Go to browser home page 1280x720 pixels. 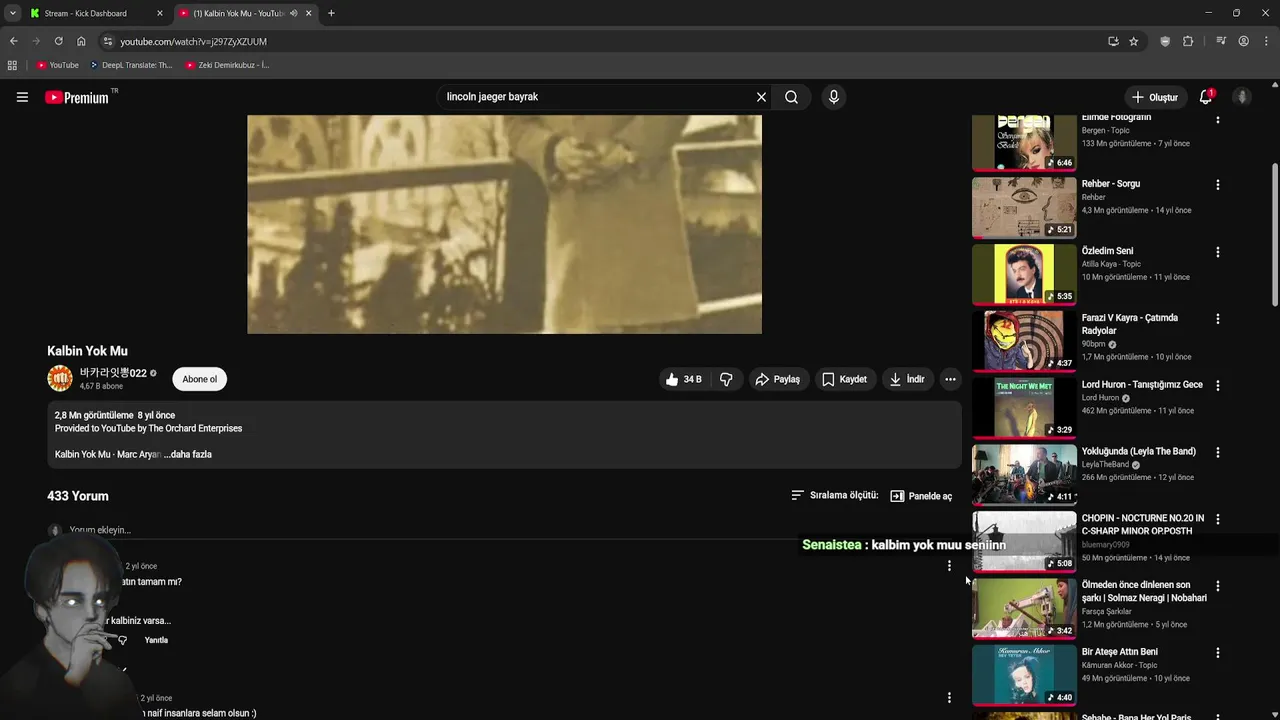click(x=81, y=41)
